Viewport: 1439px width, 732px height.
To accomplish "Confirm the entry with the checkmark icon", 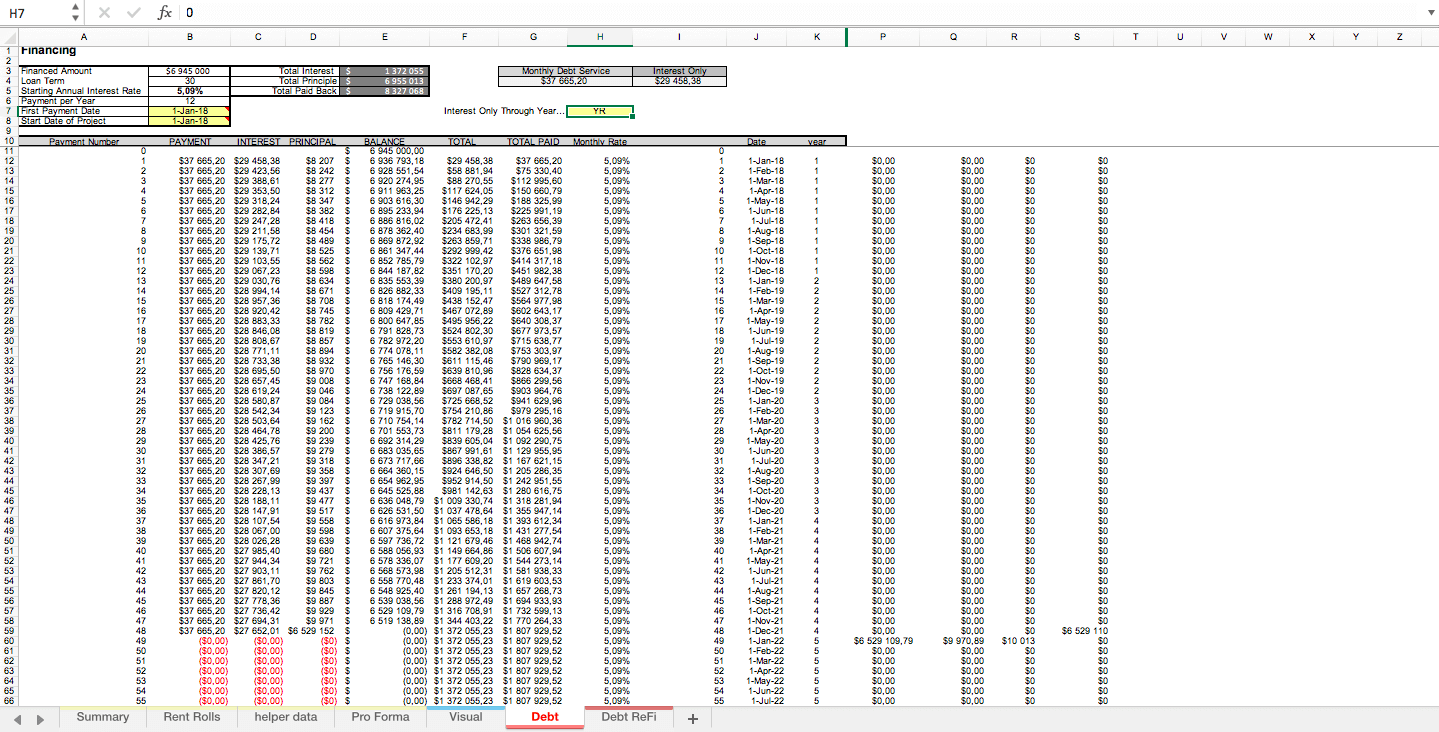I will pyautogui.click(x=133, y=12).
